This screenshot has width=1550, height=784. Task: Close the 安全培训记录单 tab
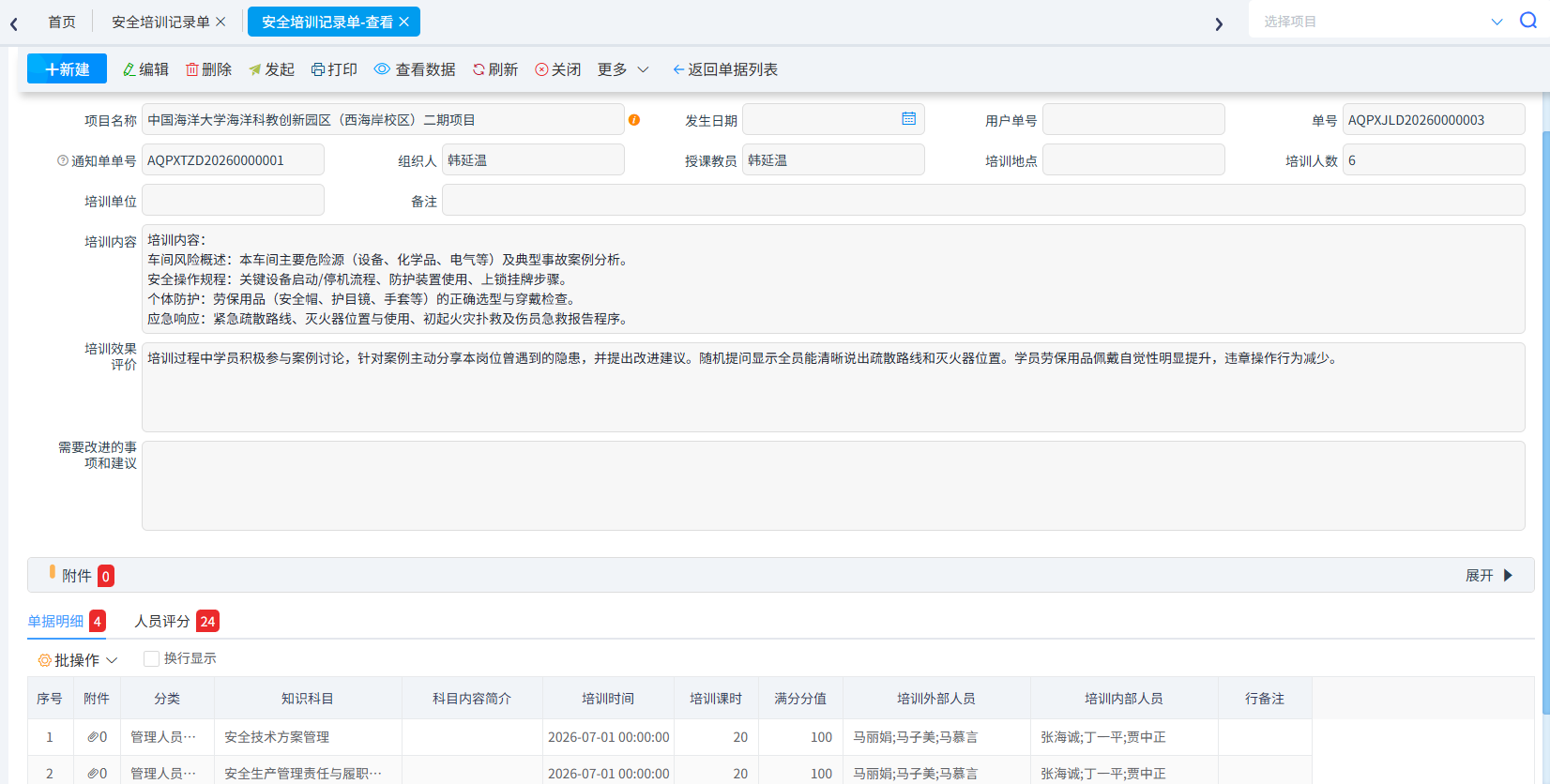pos(220,22)
